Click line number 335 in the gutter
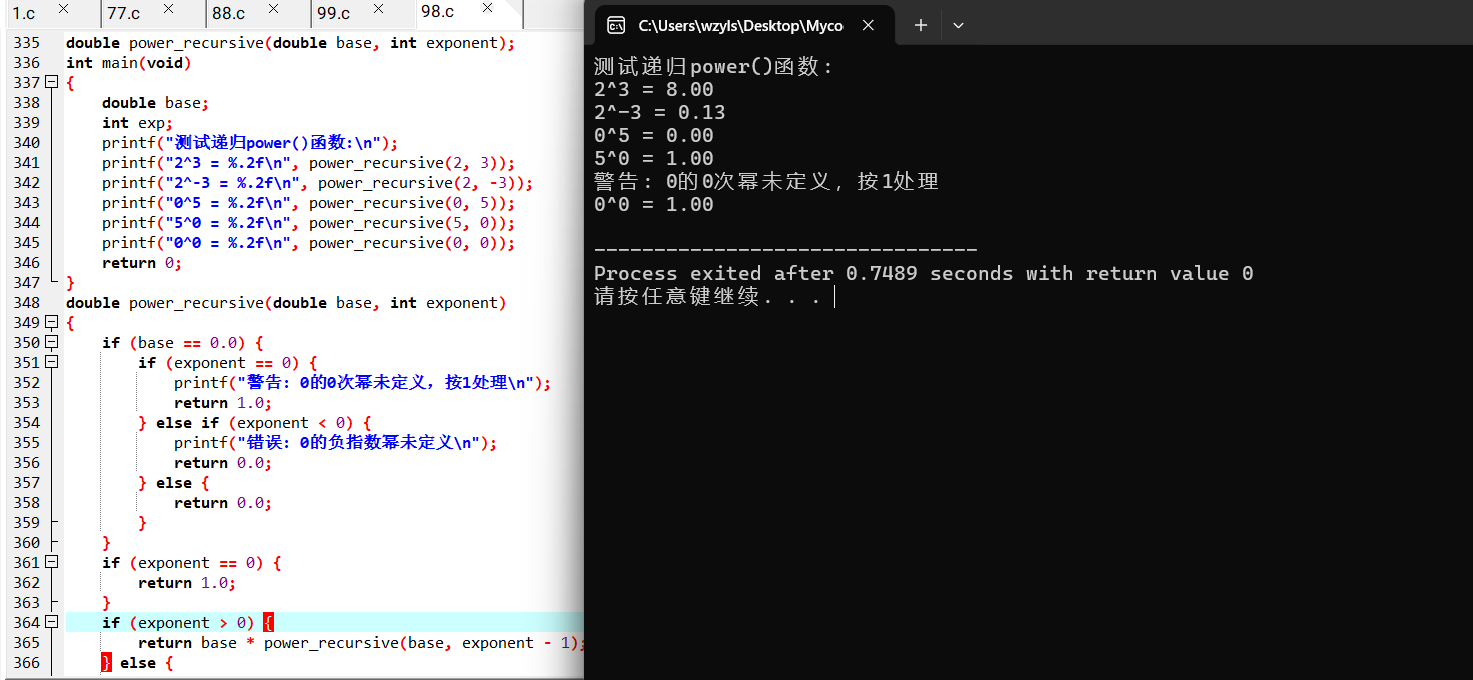This screenshot has width=1473, height=680. click(x=27, y=43)
